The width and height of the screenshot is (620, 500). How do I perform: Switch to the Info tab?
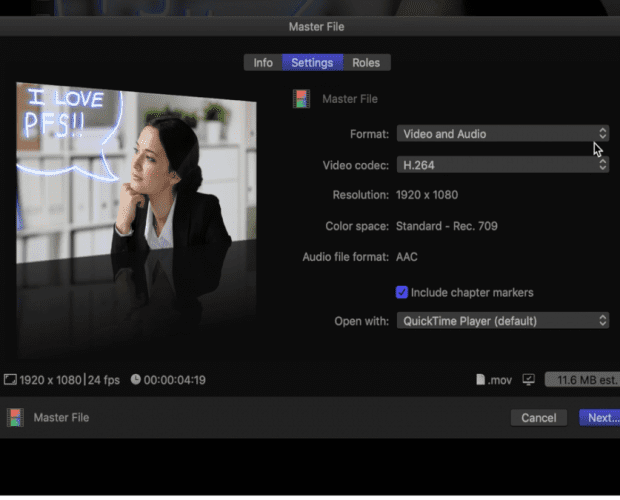pyautogui.click(x=263, y=62)
